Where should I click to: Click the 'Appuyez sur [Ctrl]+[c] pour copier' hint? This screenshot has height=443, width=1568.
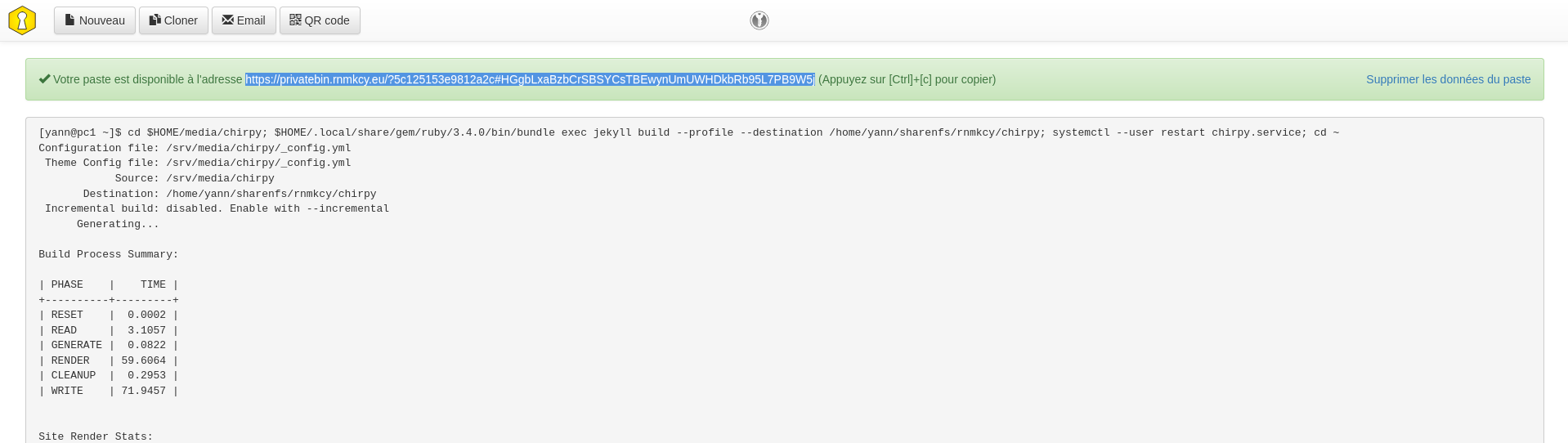(907, 79)
